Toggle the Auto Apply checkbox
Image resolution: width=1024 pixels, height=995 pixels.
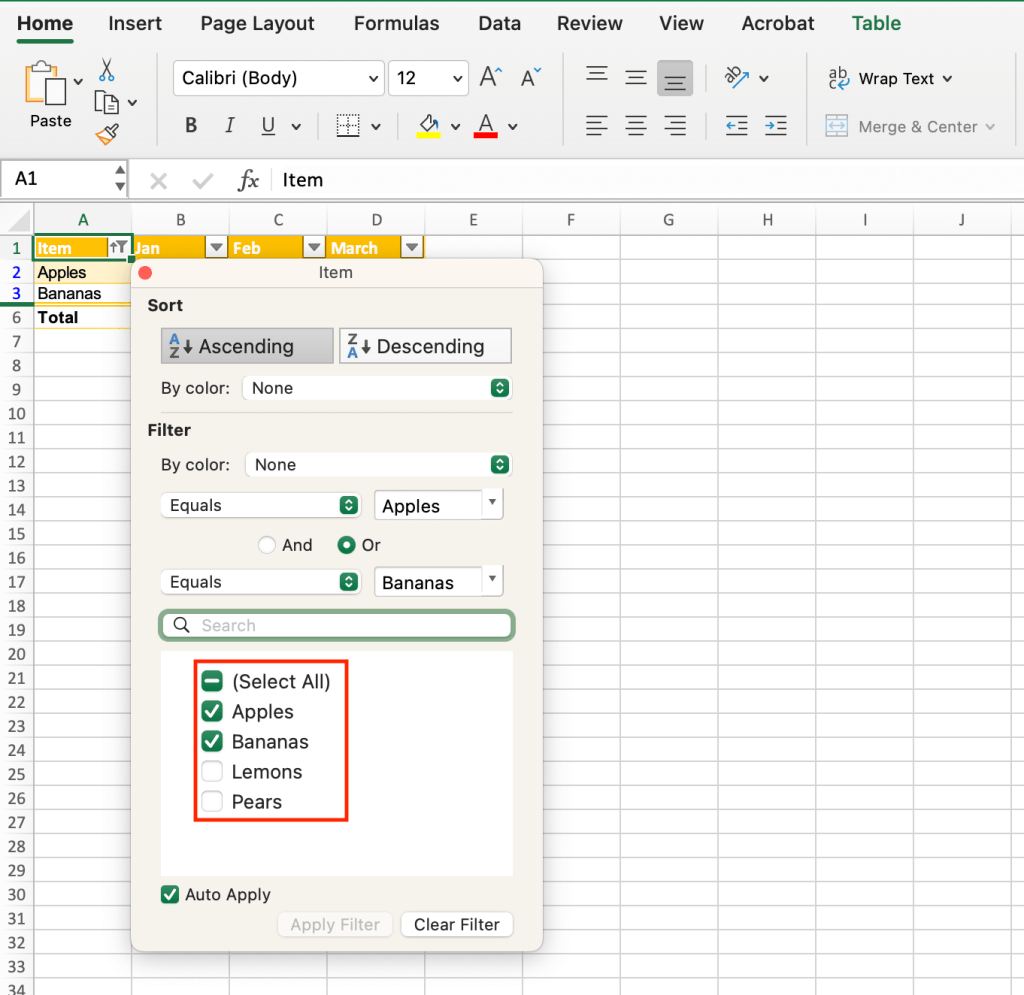[170, 894]
